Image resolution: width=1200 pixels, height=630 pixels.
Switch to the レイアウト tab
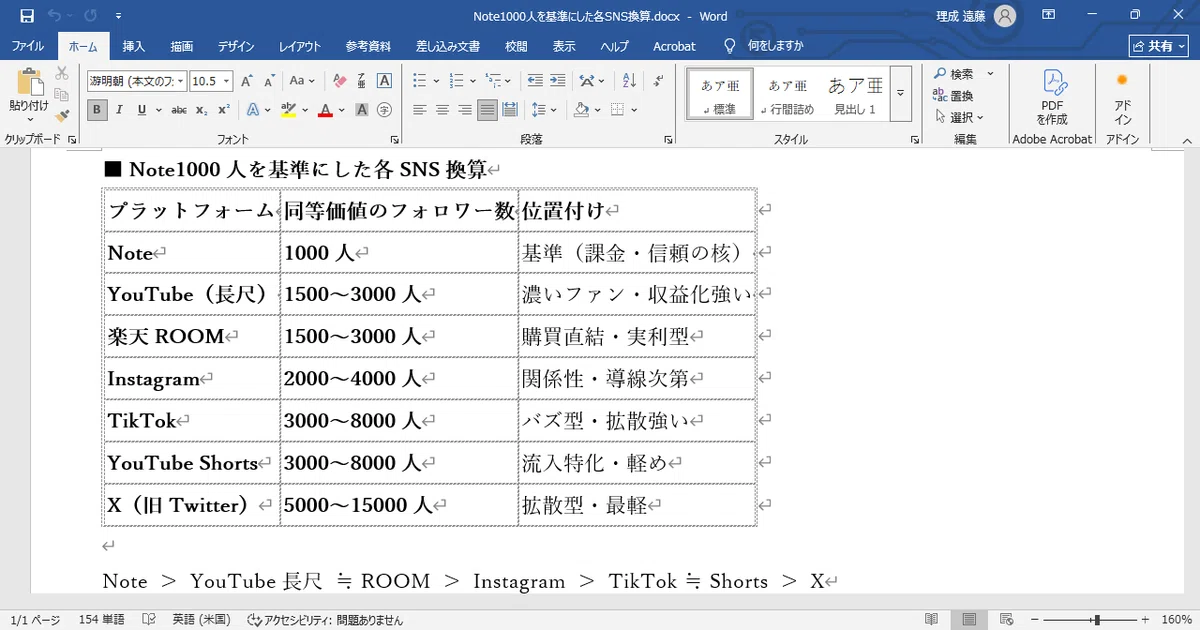[x=300, y=46]
